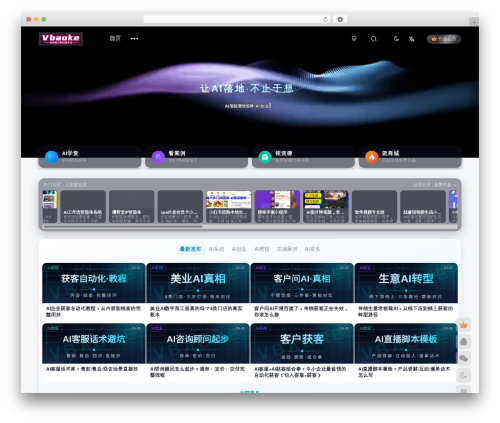
Task: Open the 客户问AI·真相 article cover
Action: 302,283
